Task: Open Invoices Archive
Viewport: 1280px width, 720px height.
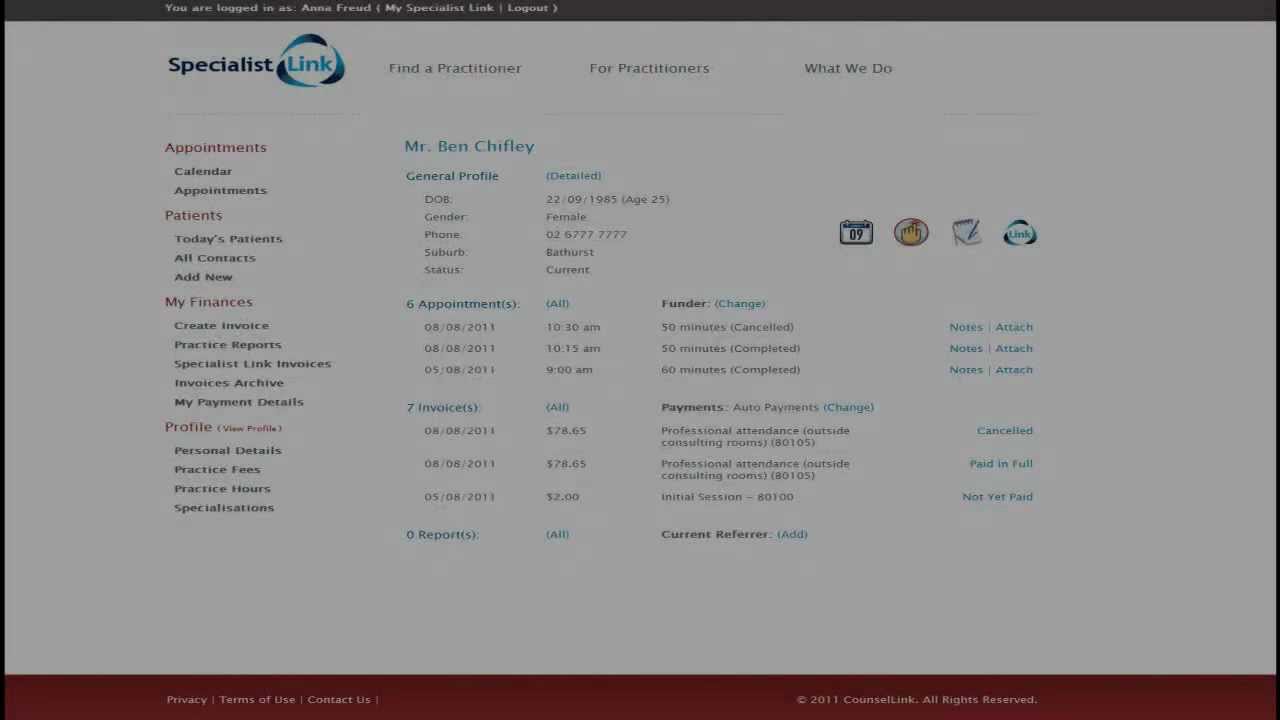Action: click(229, 383)
